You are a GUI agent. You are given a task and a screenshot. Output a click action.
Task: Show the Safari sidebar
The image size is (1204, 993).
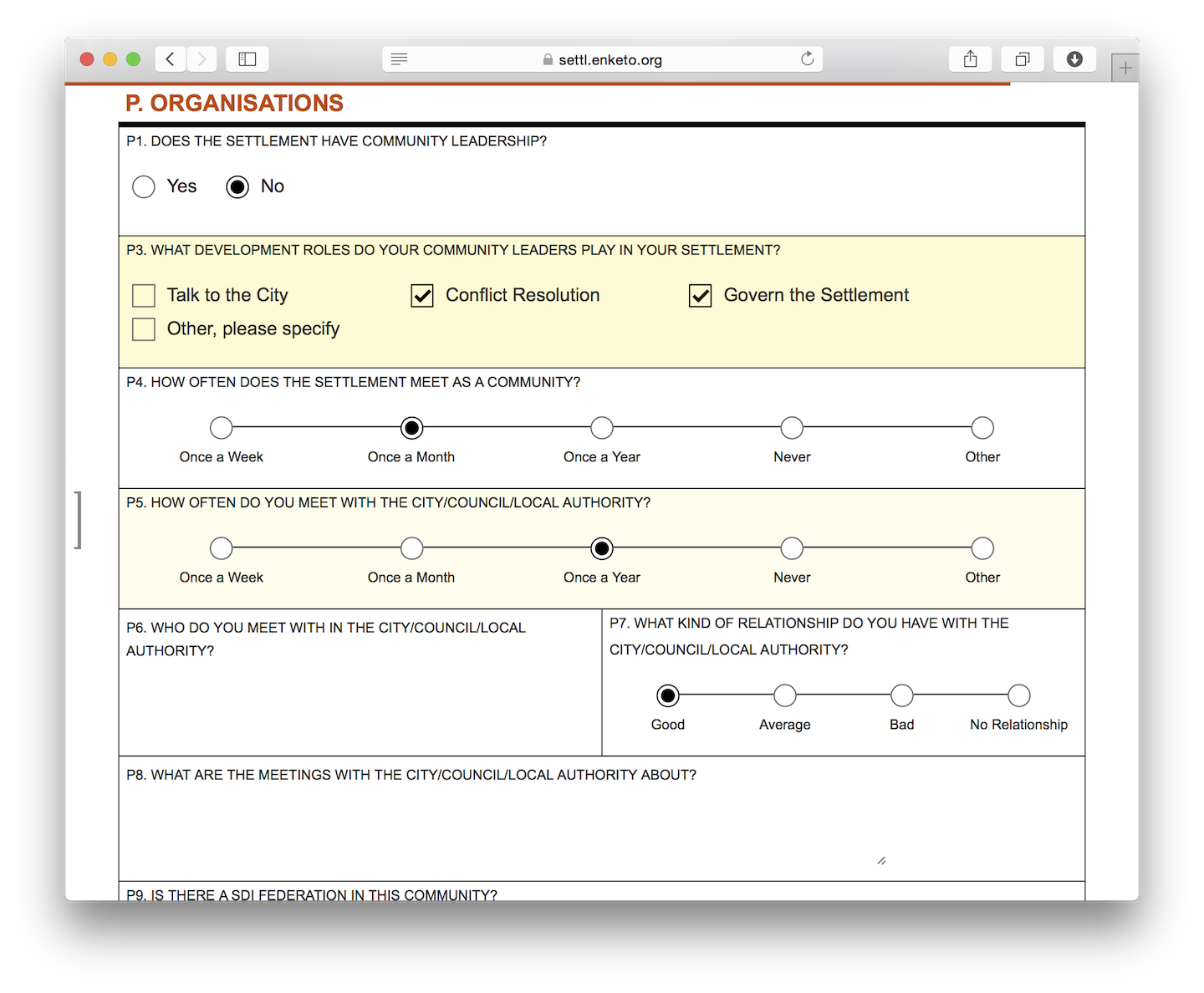(247, 59)
